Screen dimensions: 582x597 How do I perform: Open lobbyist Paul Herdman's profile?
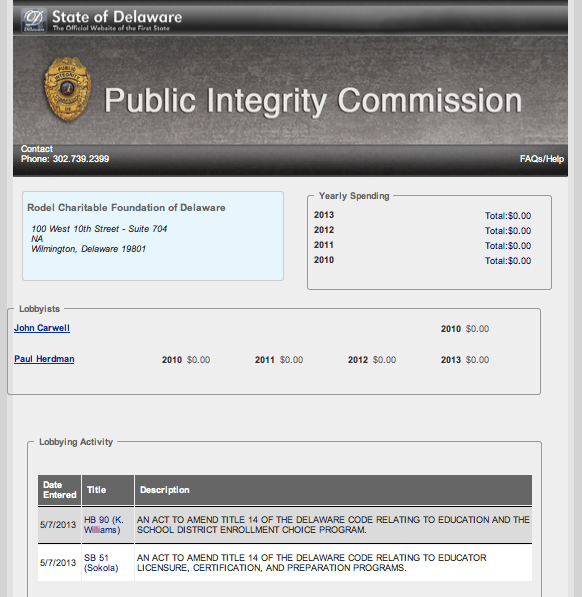[x=44, y=359]
